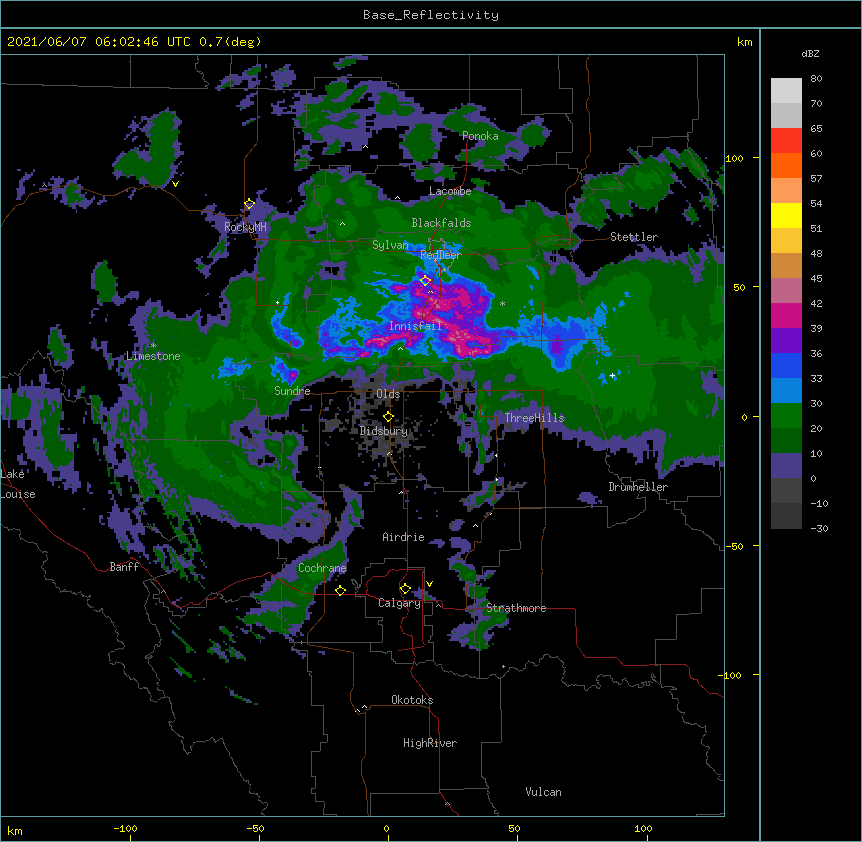The width and height of the screenshot is (862, 842).
Task: Click the Calgary city label
Action: [x=399, y=603]
